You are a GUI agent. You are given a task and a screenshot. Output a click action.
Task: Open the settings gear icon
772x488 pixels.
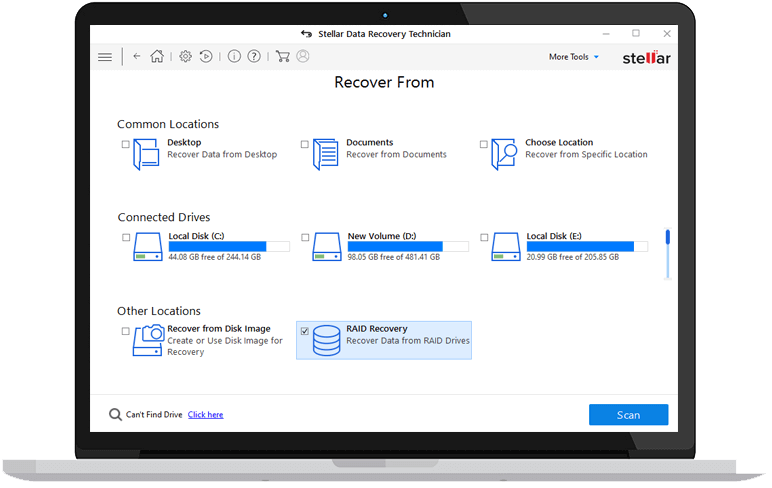pos(185,57)
